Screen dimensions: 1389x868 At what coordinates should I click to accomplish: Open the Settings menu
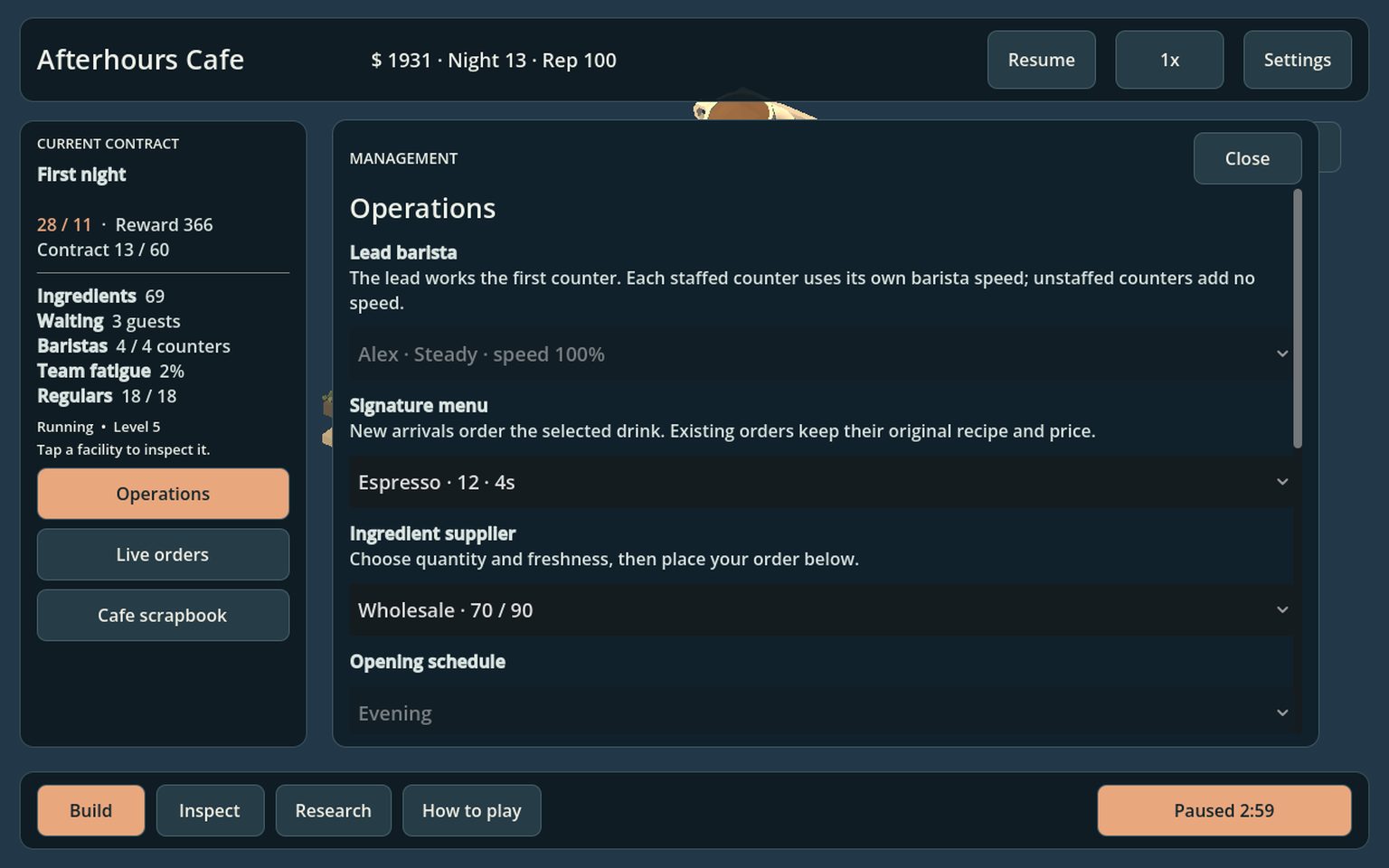[x=1297, y=60]
